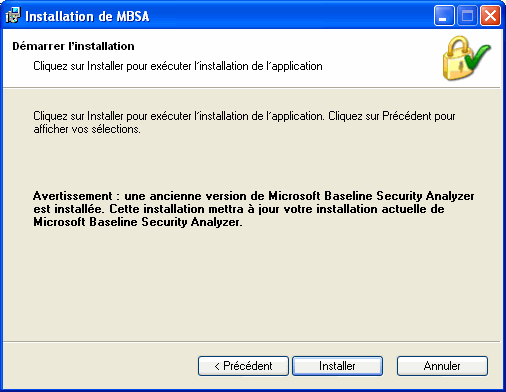Start setup with the Installer button
This screenshot has height=392, width=506.
(x=337, y=366)
